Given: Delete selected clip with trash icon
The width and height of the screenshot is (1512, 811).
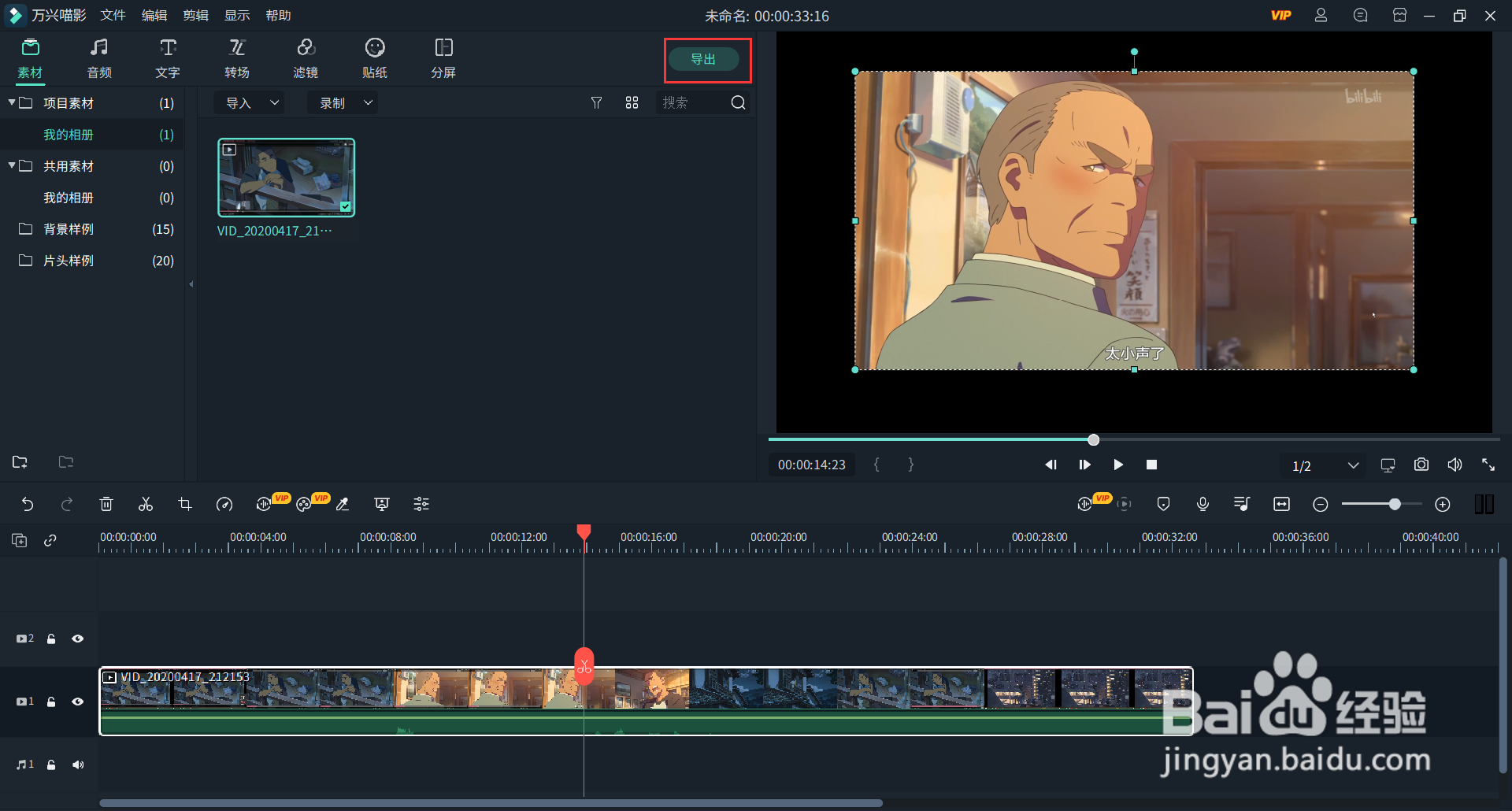Looking at the screenshot, I should (106, 504).
